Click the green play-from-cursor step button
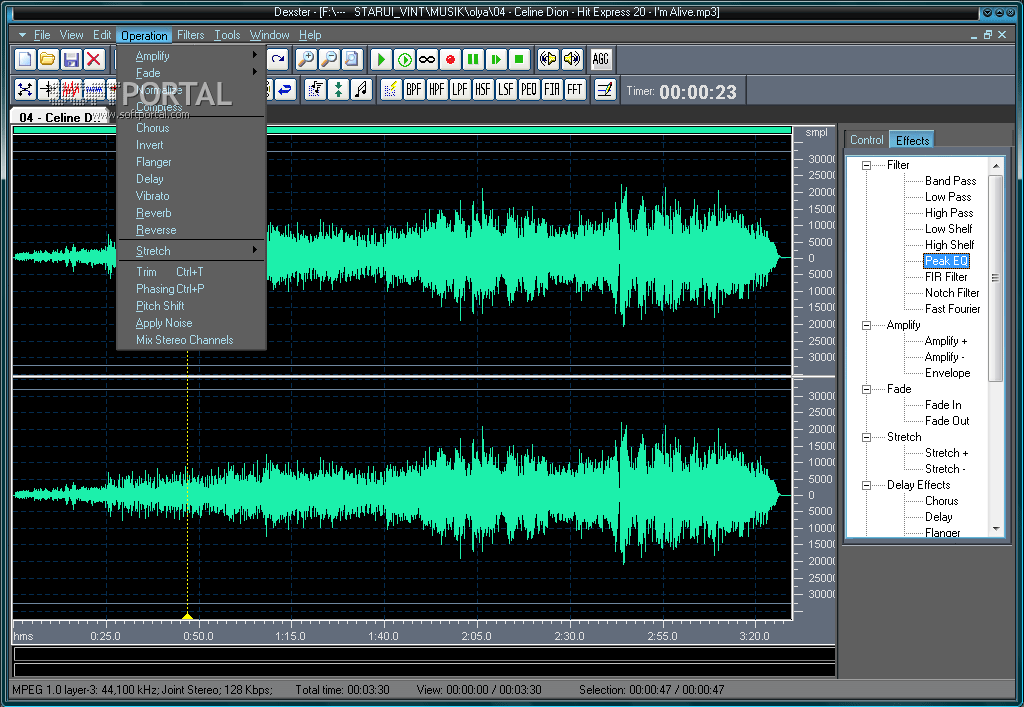The height and width of the screenshot is (707, 1024). 496,59
